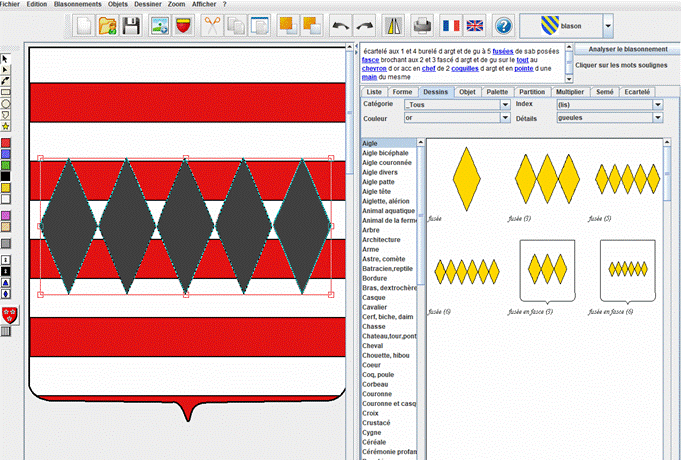Open a file with the folder icon
The width and height of the screenshot is (681, 460).
[x=109, y=25]
